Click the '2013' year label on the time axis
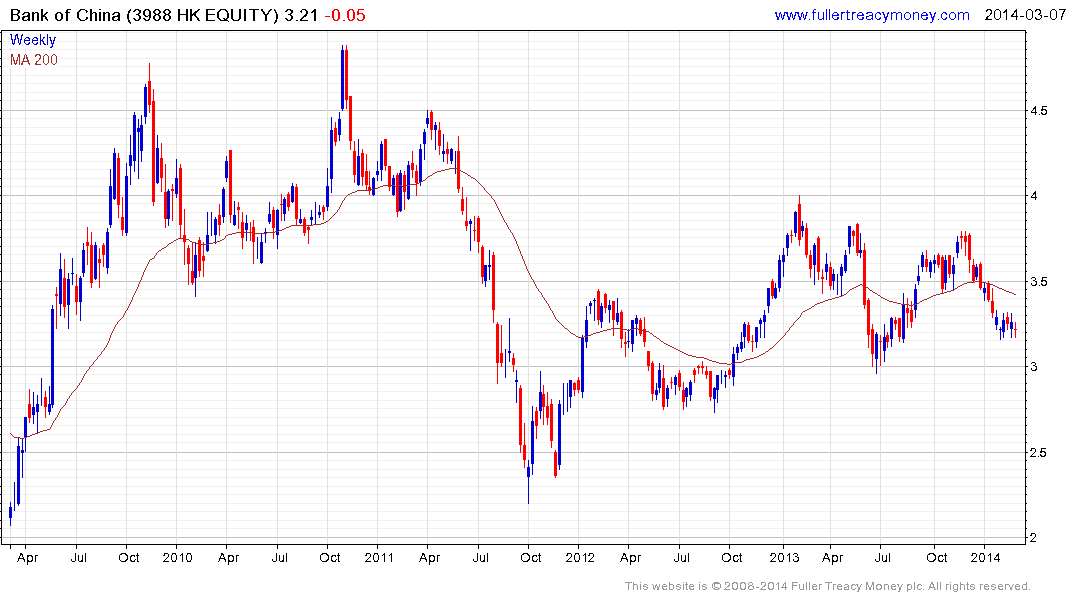 click(784, 557)
